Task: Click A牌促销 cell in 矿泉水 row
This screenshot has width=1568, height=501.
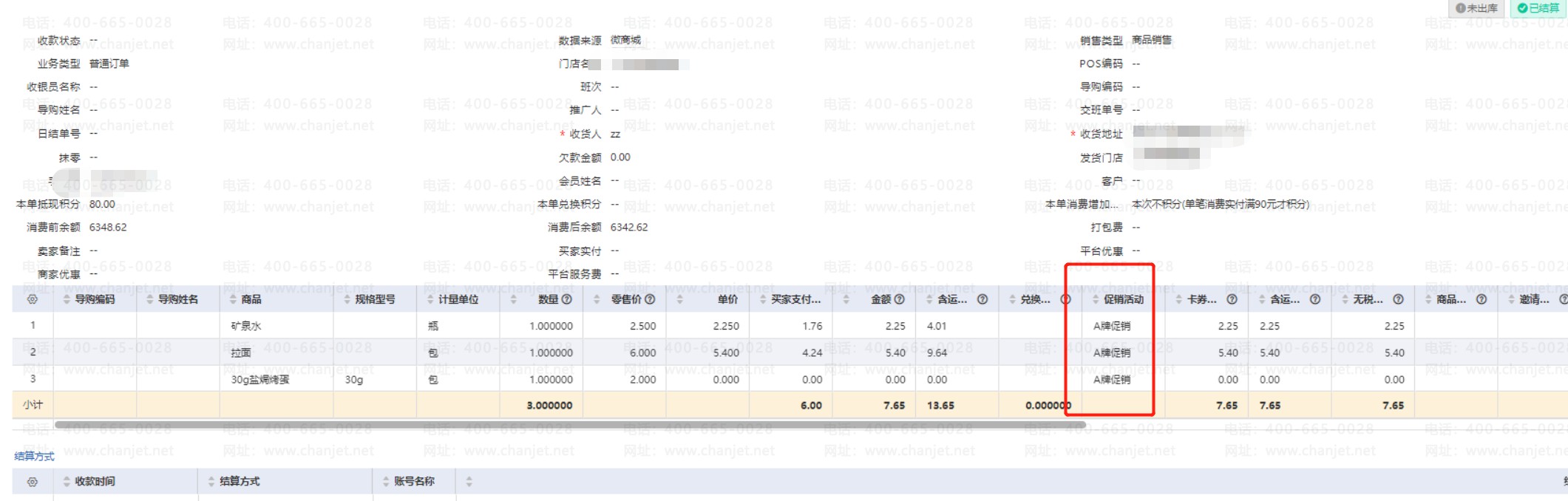Action: [1112, 326]
